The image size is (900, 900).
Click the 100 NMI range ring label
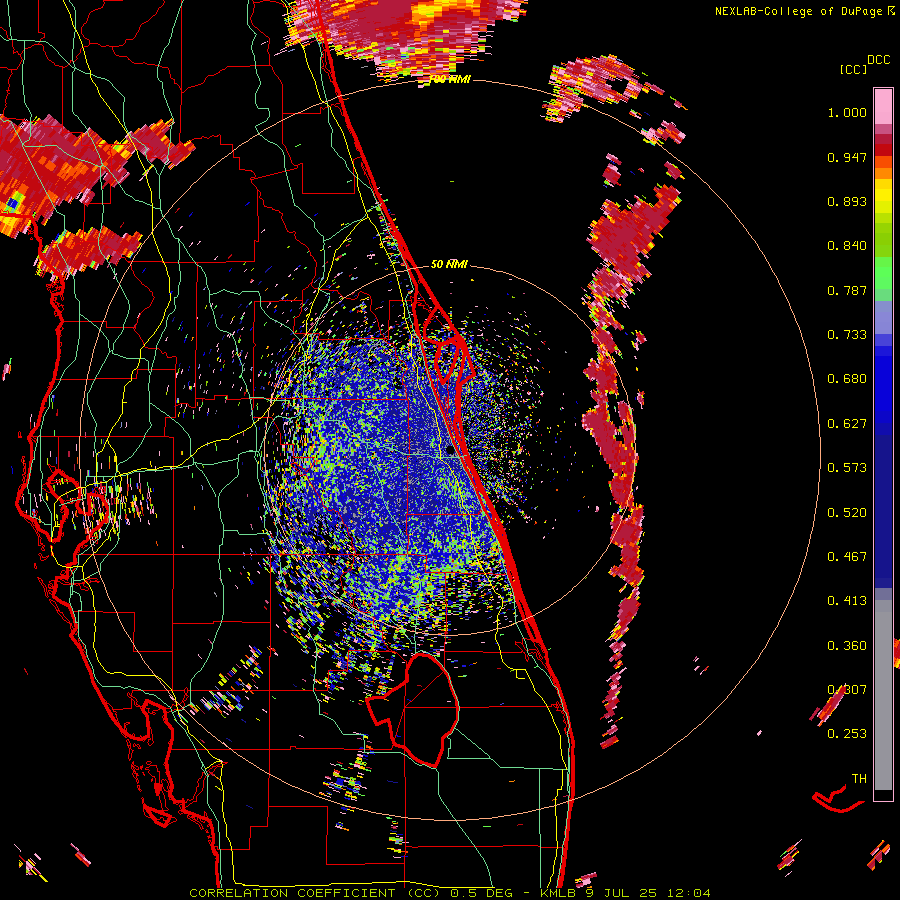click(450, 79)
